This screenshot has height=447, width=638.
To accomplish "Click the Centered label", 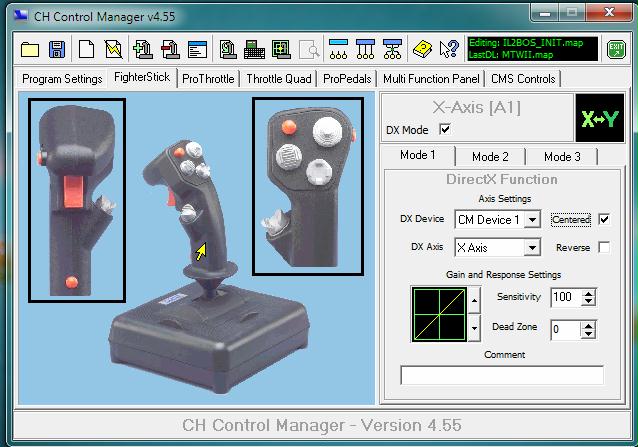I will click(x=571, y=220).
